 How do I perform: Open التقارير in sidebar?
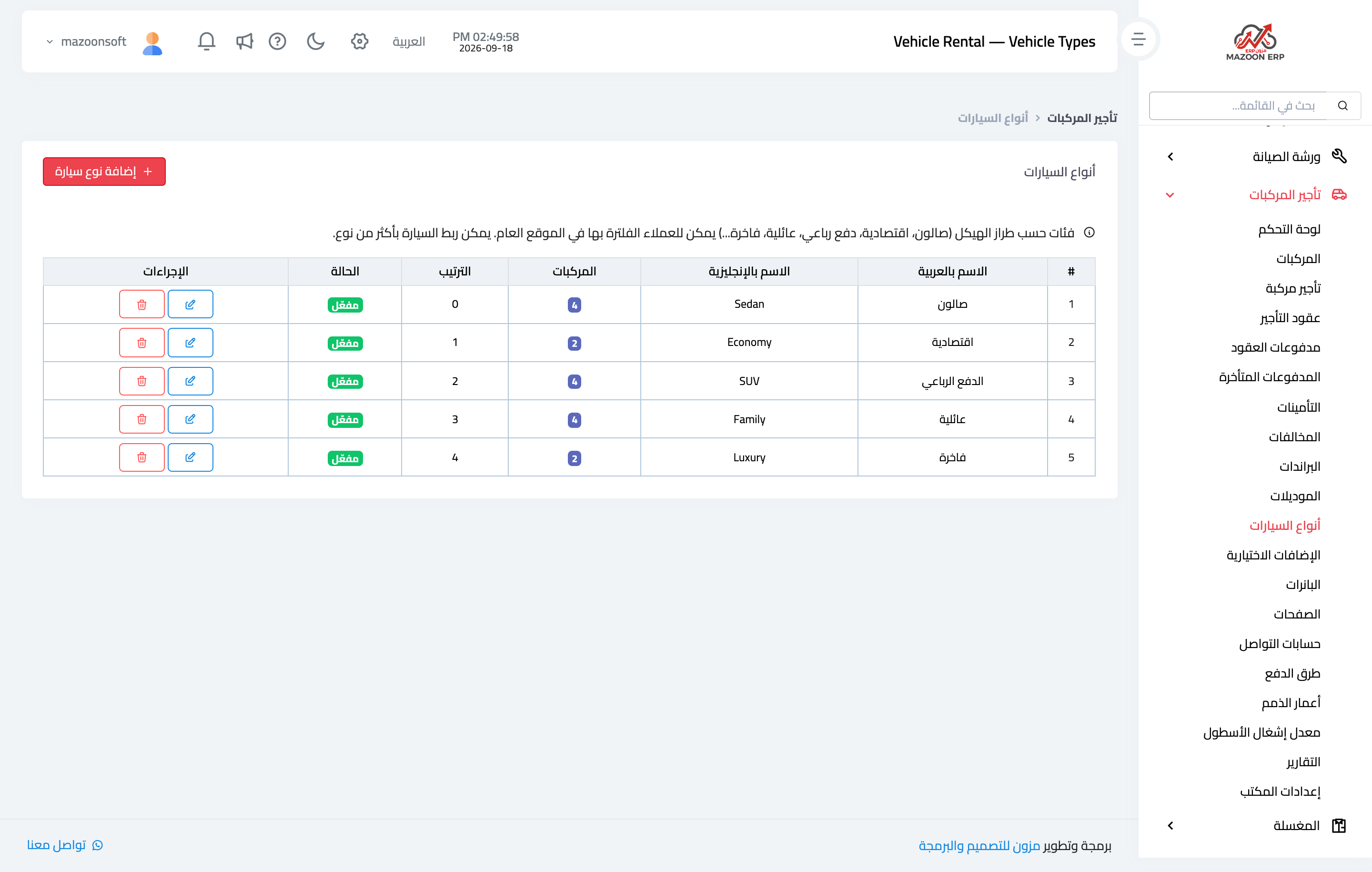click(x=1303, y=762)
